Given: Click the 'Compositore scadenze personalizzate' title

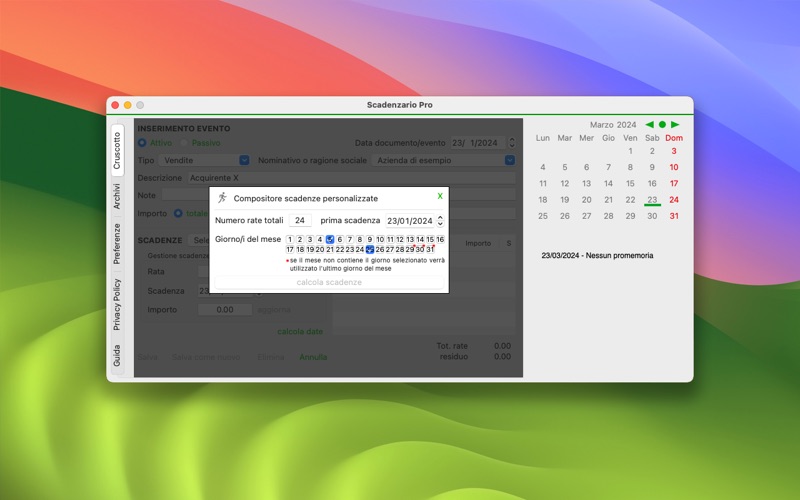Looking at the screenshot, I should [x=306, y=198].
